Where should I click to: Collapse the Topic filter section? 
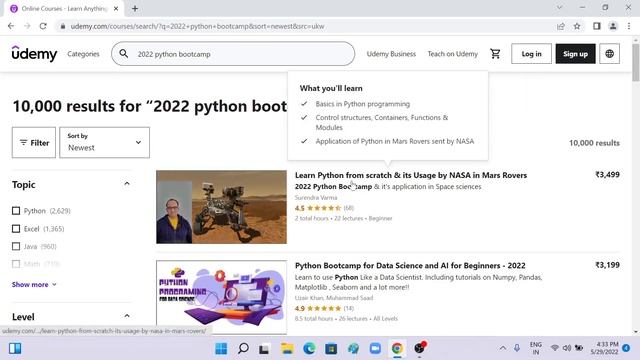click(x=127, y=184)
